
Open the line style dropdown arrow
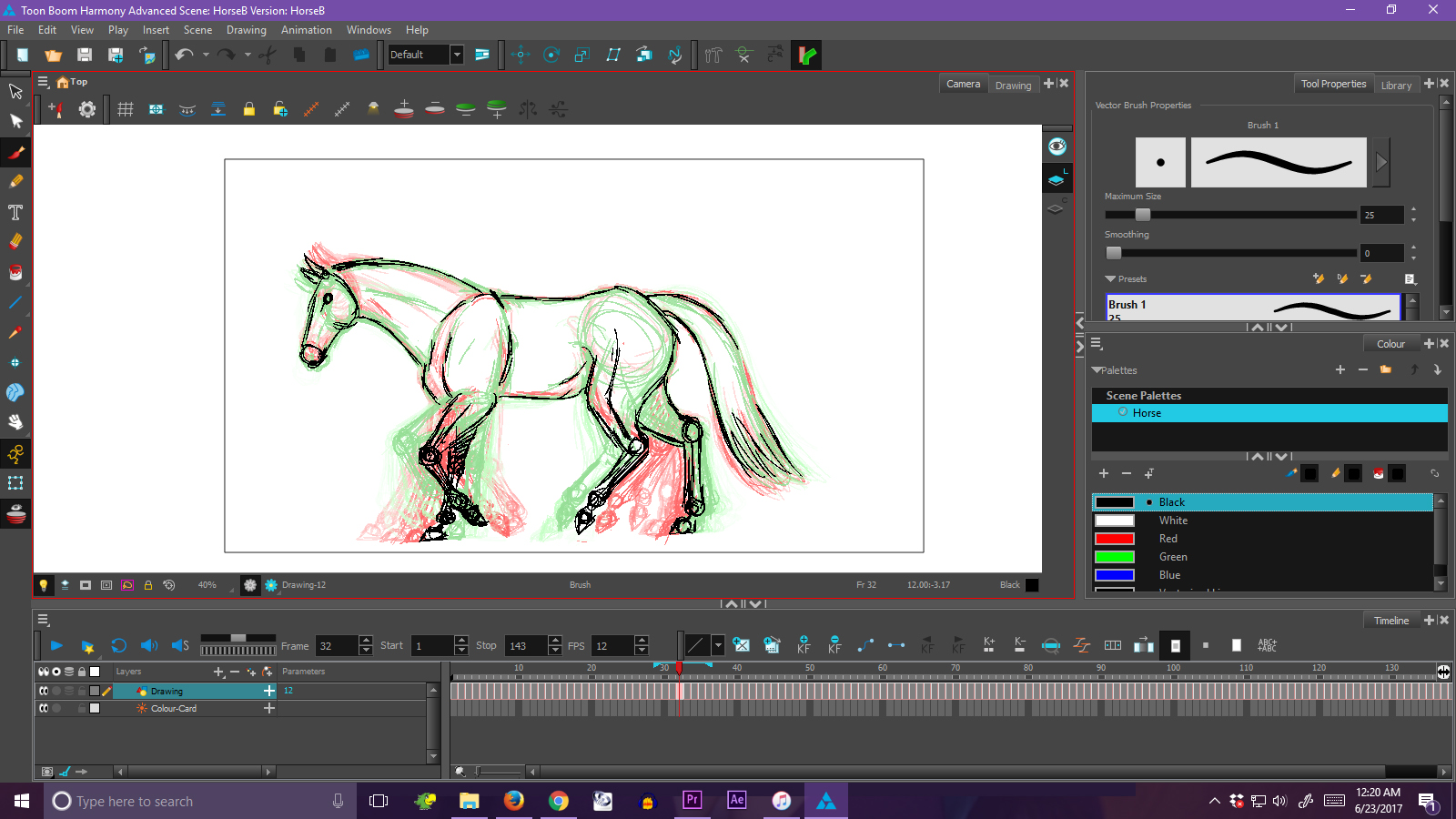[718, 645]
